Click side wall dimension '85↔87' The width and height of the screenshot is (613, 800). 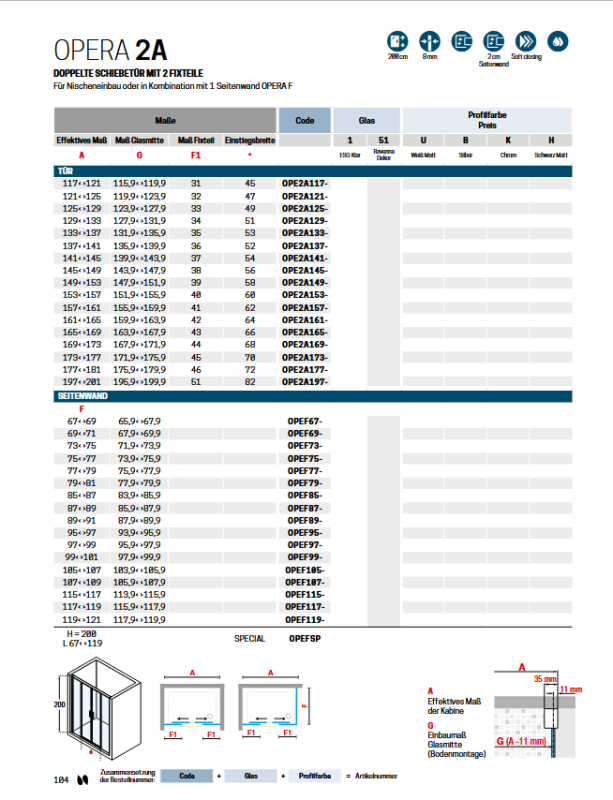(82, 495)
